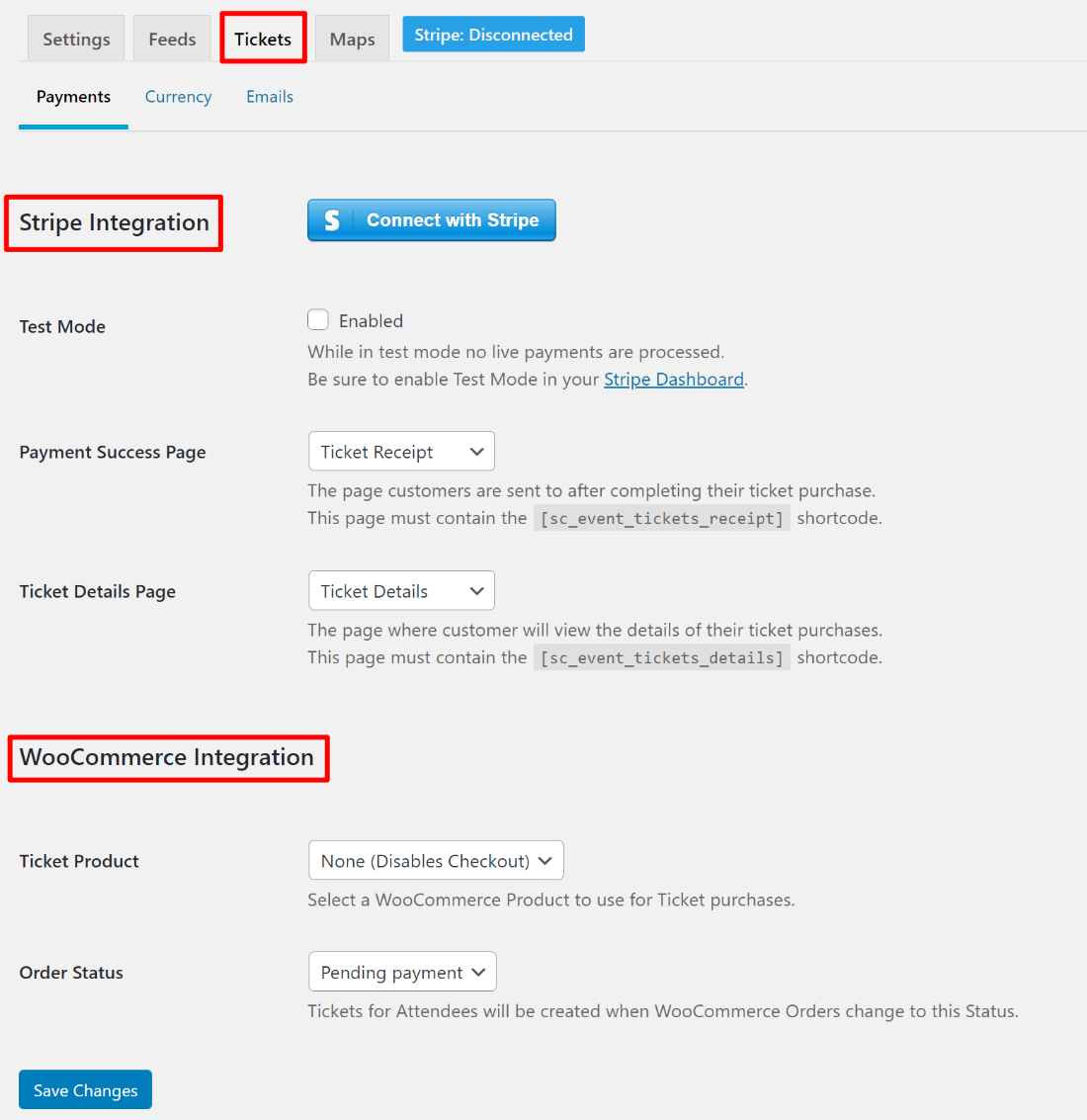This screenshot has width=1087, height=1120.
Task: Select the Tickets tab
Action: tap(263, 39)
